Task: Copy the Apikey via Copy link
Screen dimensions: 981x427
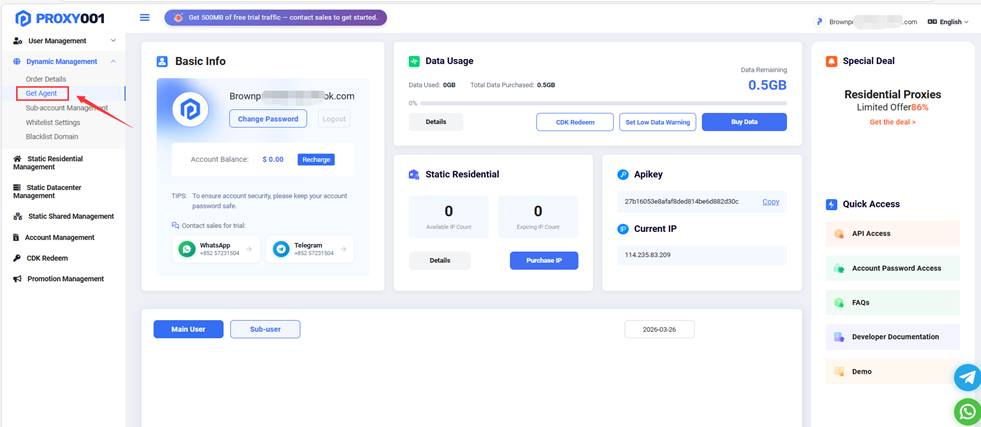Action: tap(770, 202)
